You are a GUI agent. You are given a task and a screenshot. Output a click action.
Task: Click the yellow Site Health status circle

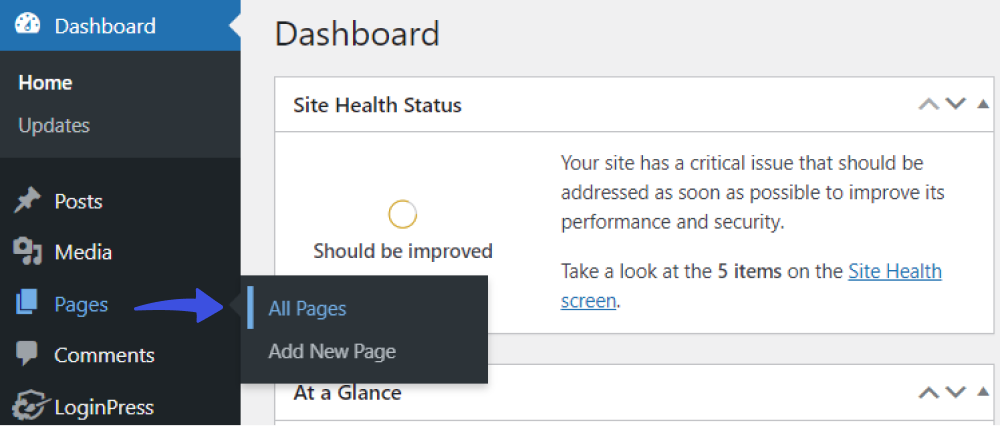[402, 215]
